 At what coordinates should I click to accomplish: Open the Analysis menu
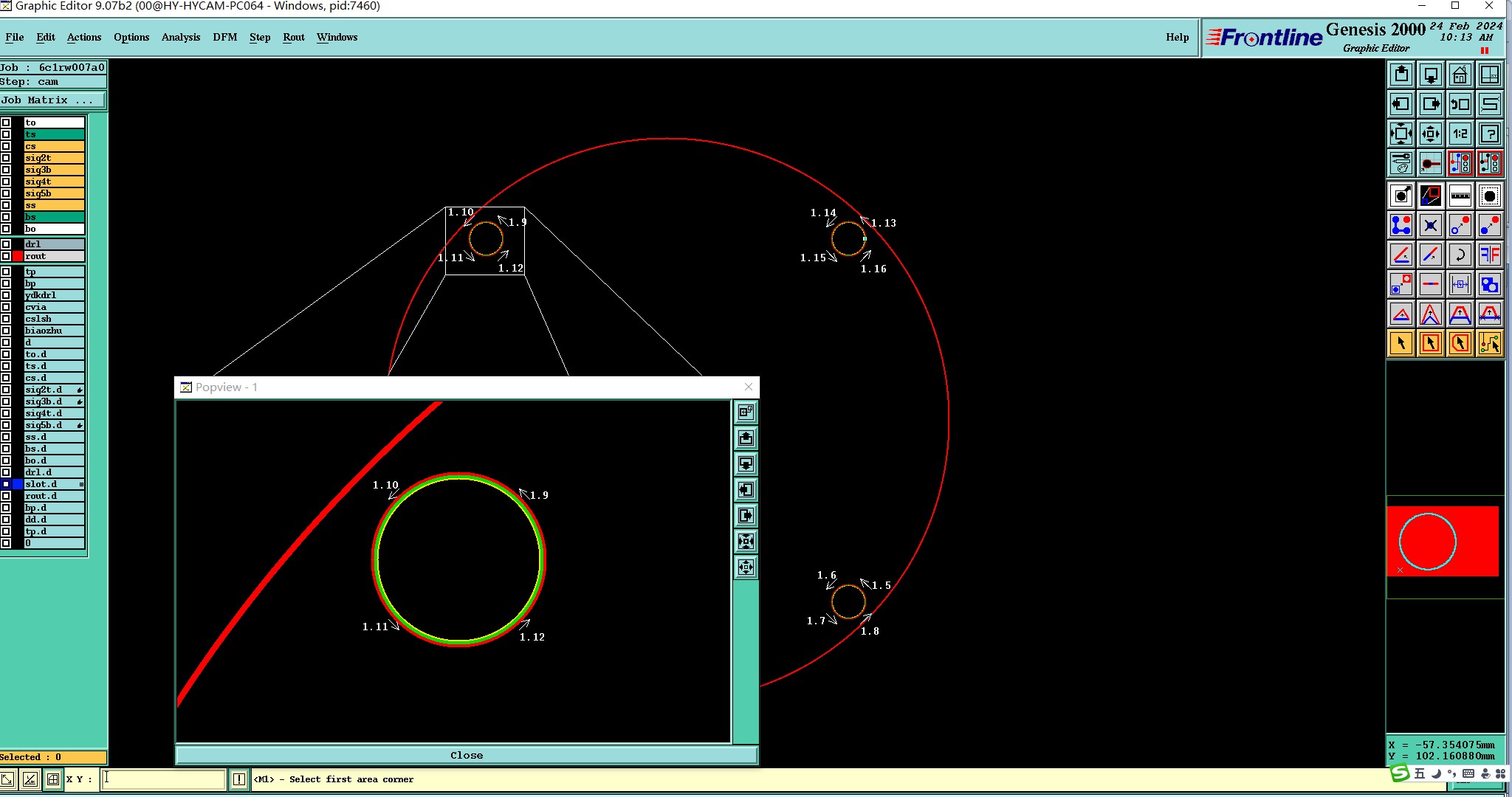pos(180,37)
